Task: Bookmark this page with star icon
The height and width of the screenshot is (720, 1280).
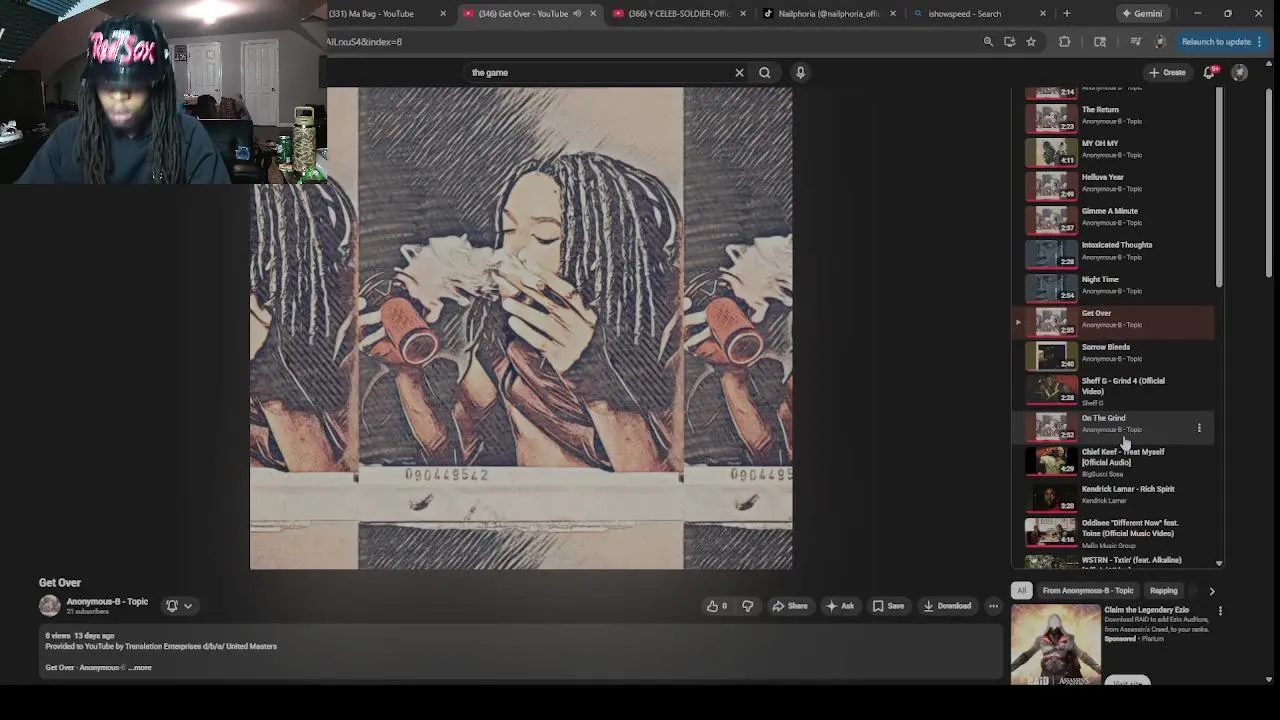Action: (x=1031, y=42)
